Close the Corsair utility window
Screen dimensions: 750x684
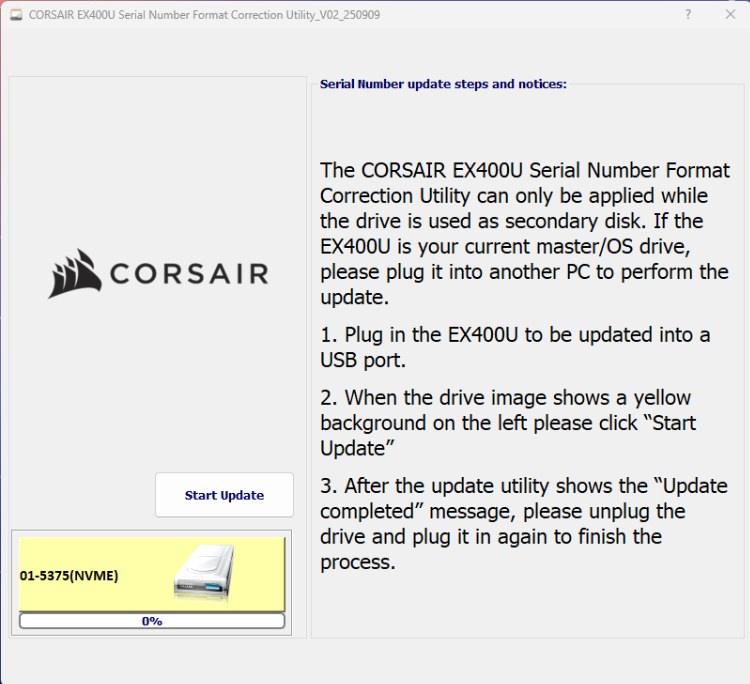click(x=730, y=15)
